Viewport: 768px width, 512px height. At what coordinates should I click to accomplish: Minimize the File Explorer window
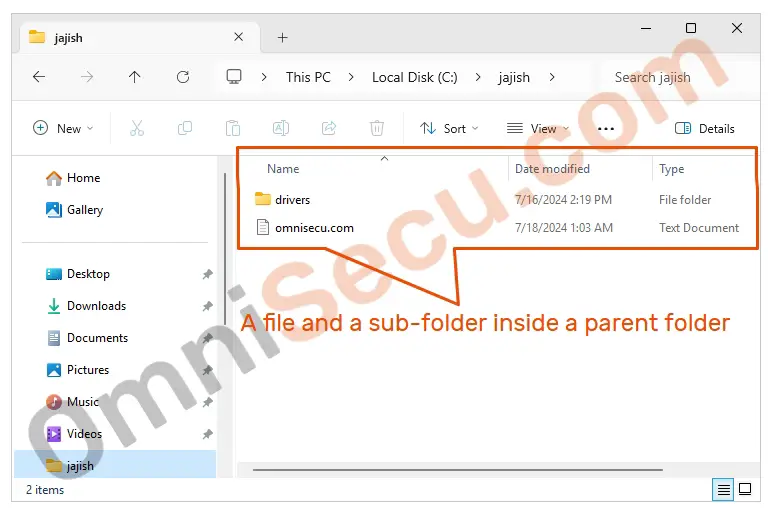click(x=646, y=28)
